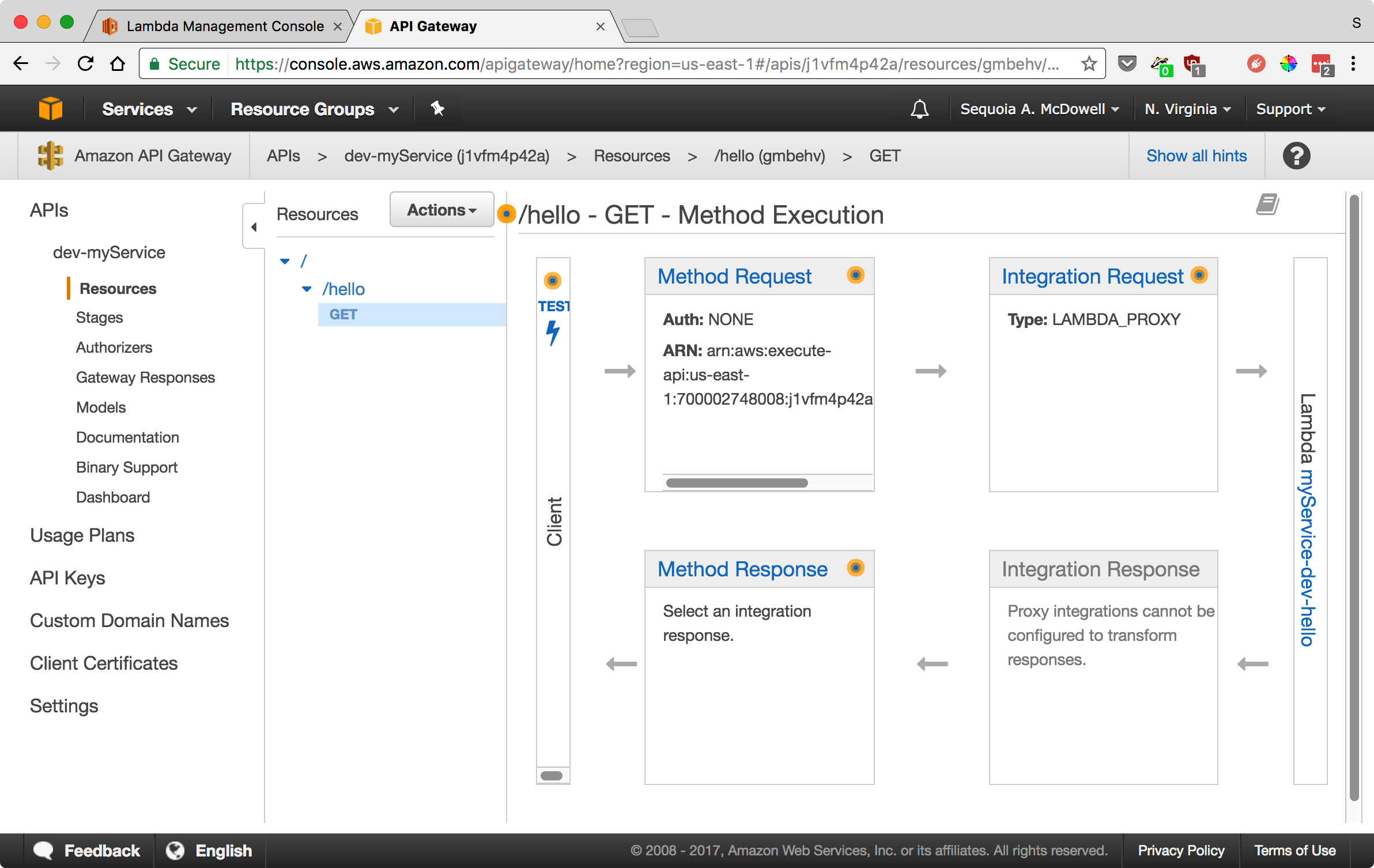Click the hint dot beside the /hello title
This screenshot has height=868, width=1374.
[x=506, y=214]
